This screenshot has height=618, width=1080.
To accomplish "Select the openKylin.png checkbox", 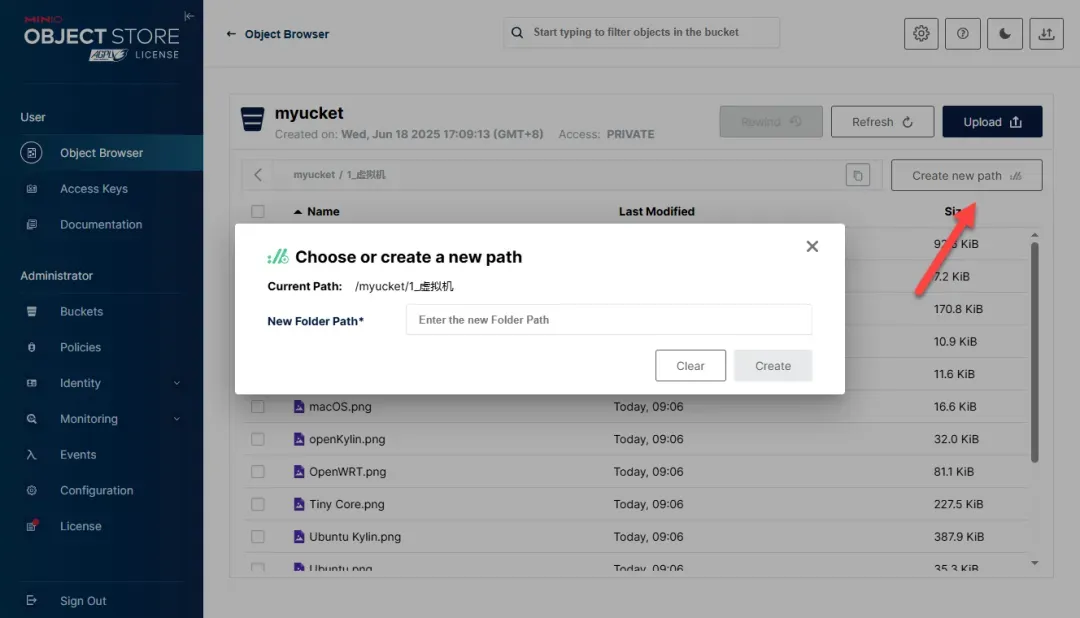I will [258, 439].
